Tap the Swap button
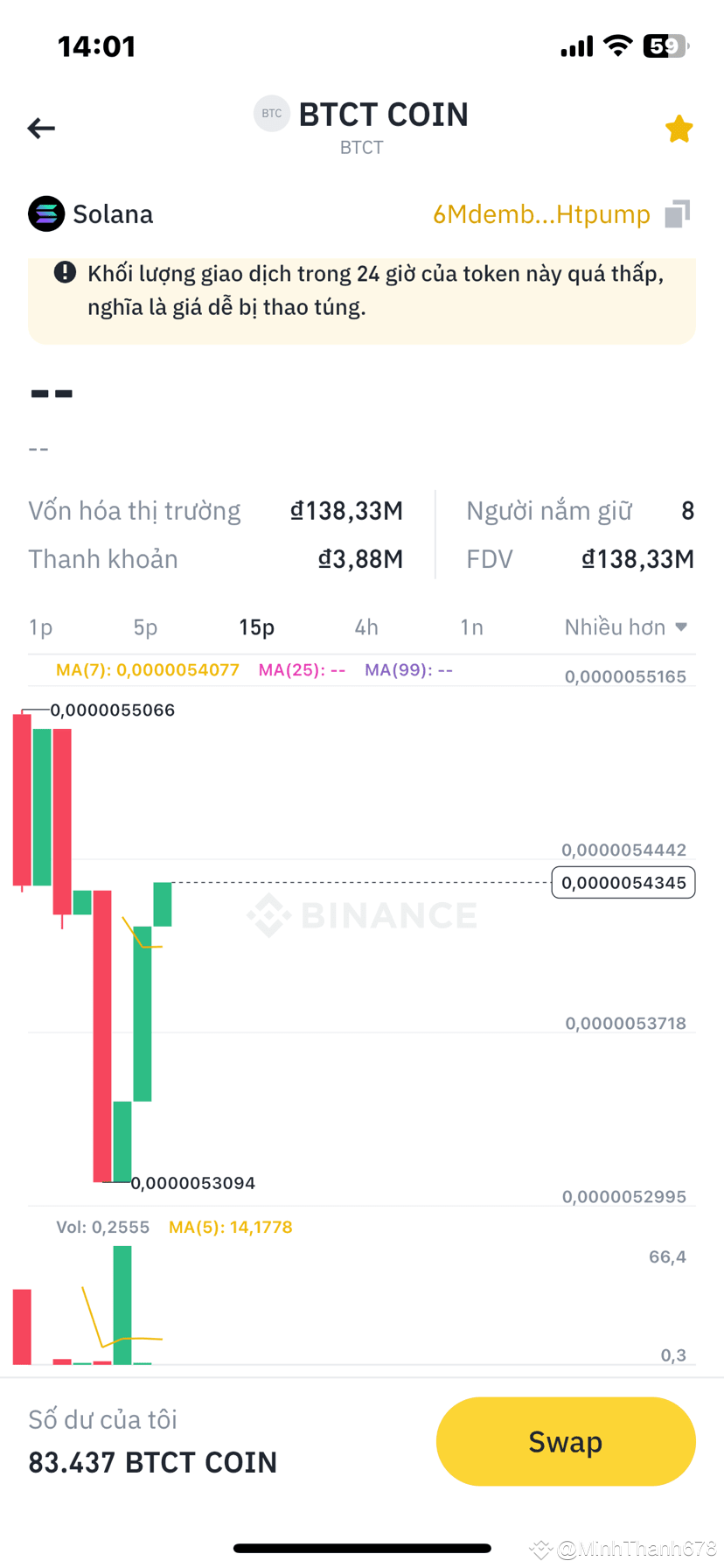The height and width of the screenshot is (1568, 724). (x=565, y=1441)
